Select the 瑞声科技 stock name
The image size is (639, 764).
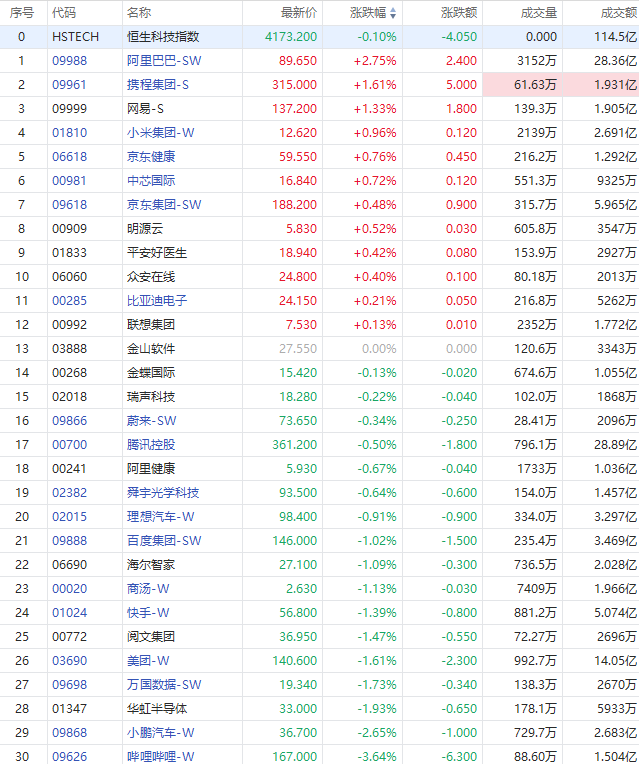pyautogui.click(x=151, y=396)
